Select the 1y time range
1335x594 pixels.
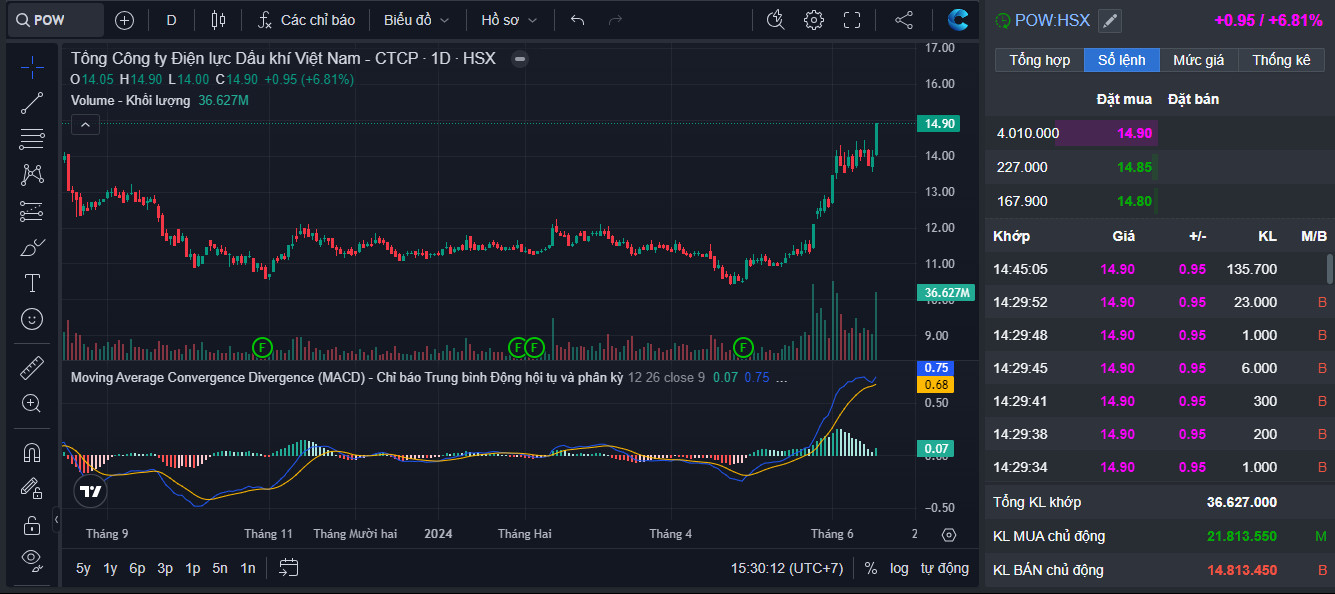[x=110, y=568]
